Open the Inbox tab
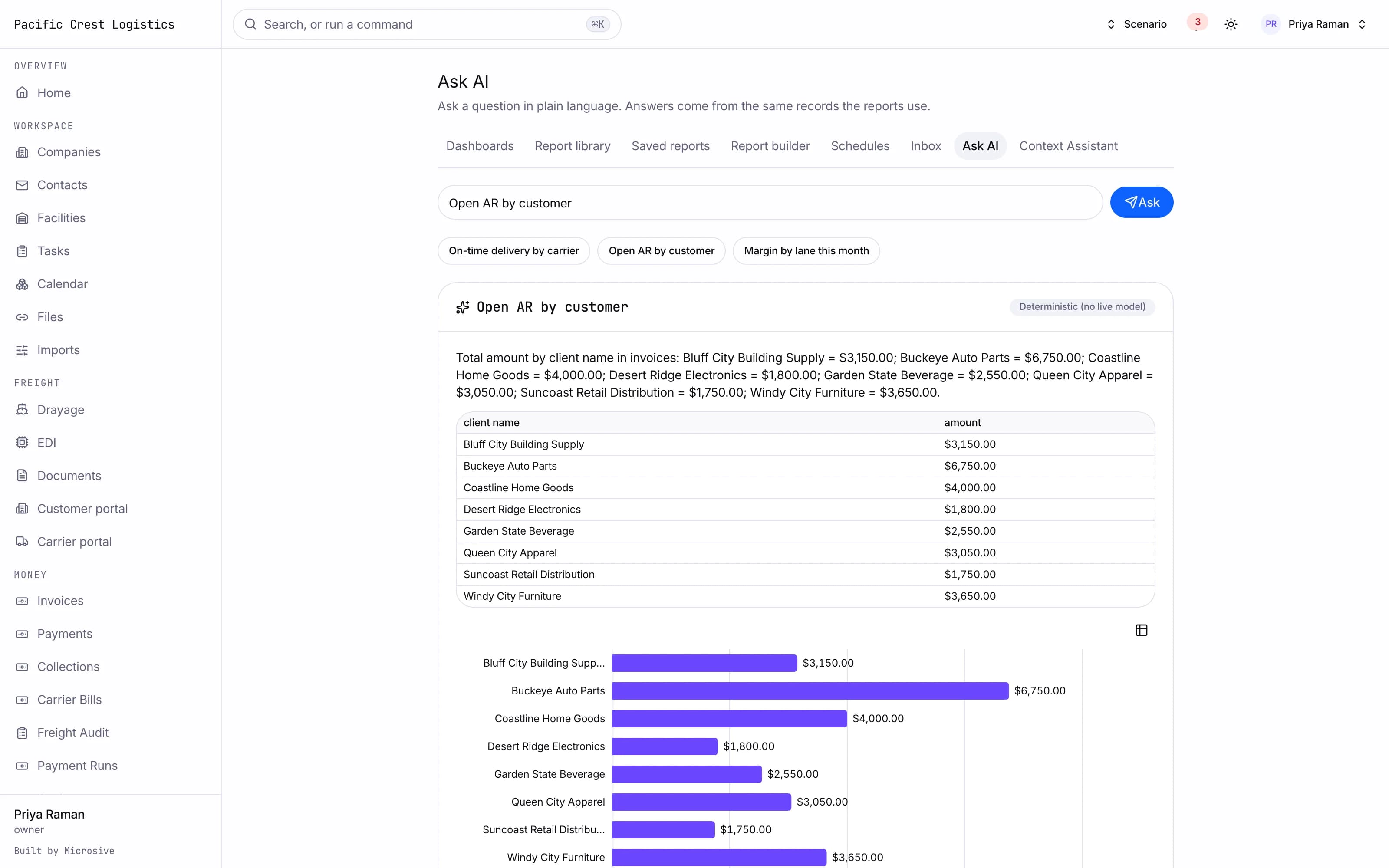 pos(925,146)
